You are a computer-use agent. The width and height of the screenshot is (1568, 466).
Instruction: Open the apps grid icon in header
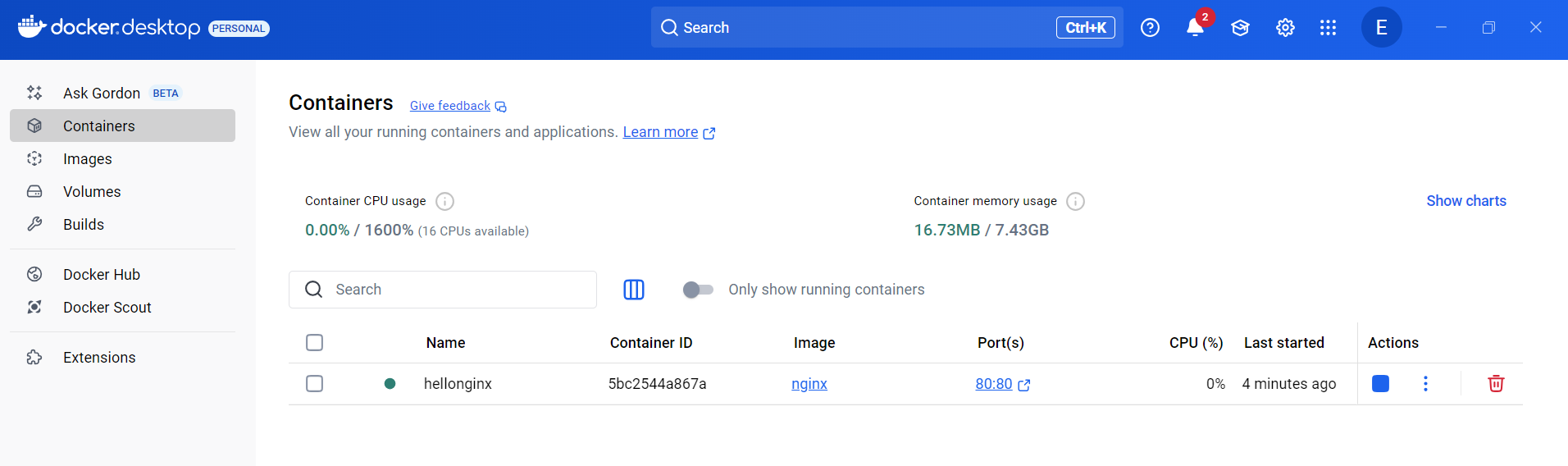(x=1329, y=28)
